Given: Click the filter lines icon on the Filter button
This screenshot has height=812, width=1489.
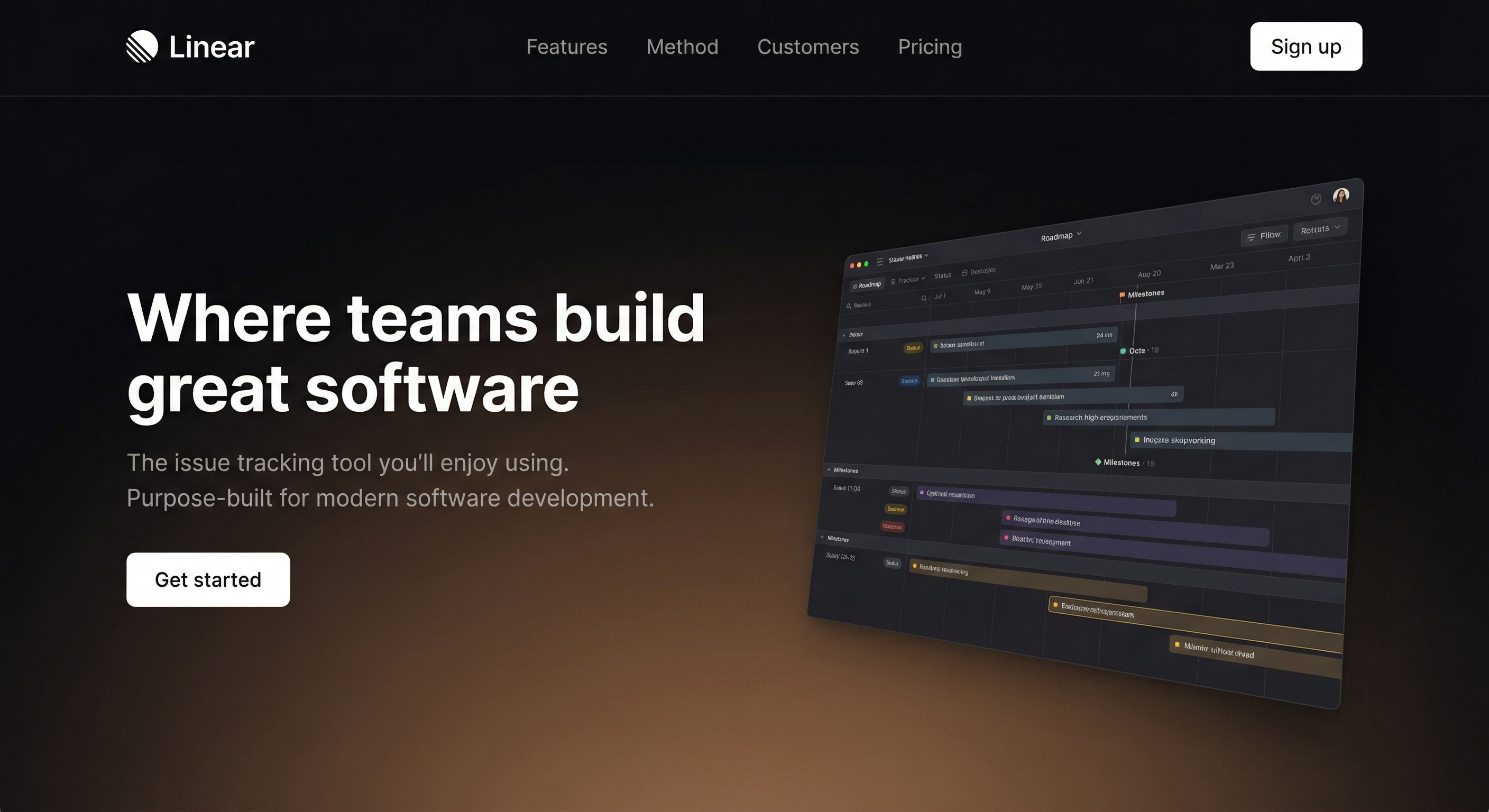Looking at the screenshot, I should pyautogui.click(x=1252, y=238).
